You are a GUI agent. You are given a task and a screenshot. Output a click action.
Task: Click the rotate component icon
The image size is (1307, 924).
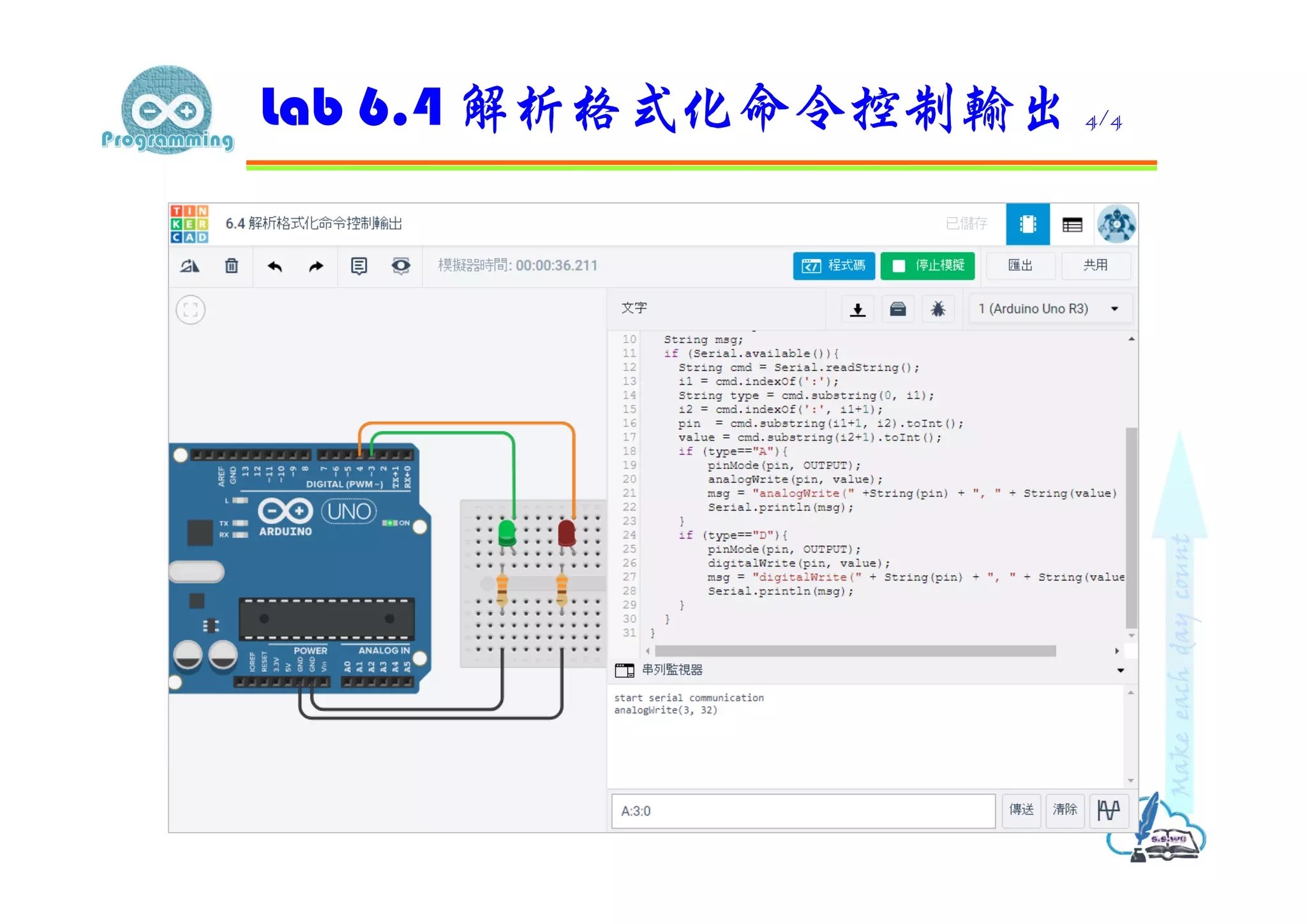190,266
